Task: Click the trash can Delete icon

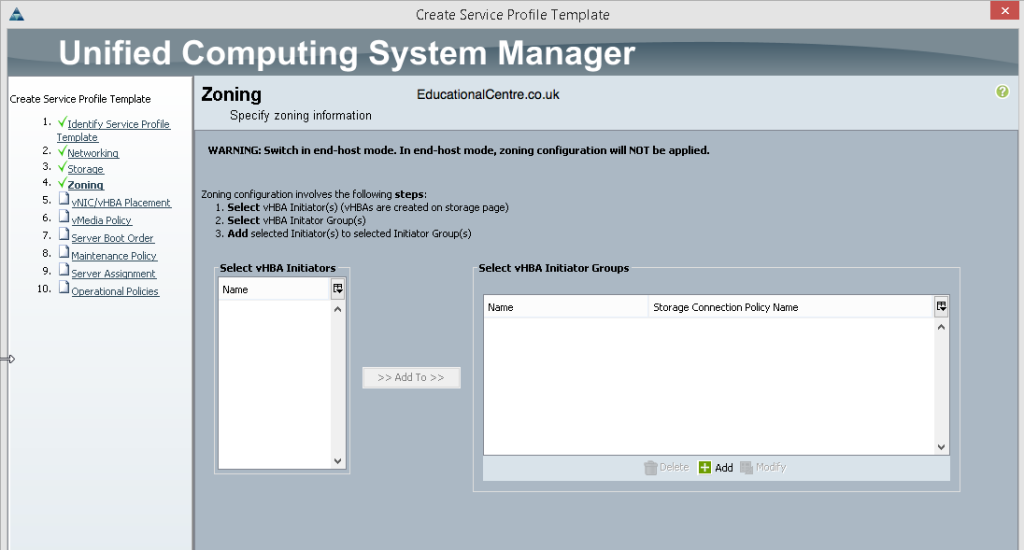Action: (x=650, y=468)
